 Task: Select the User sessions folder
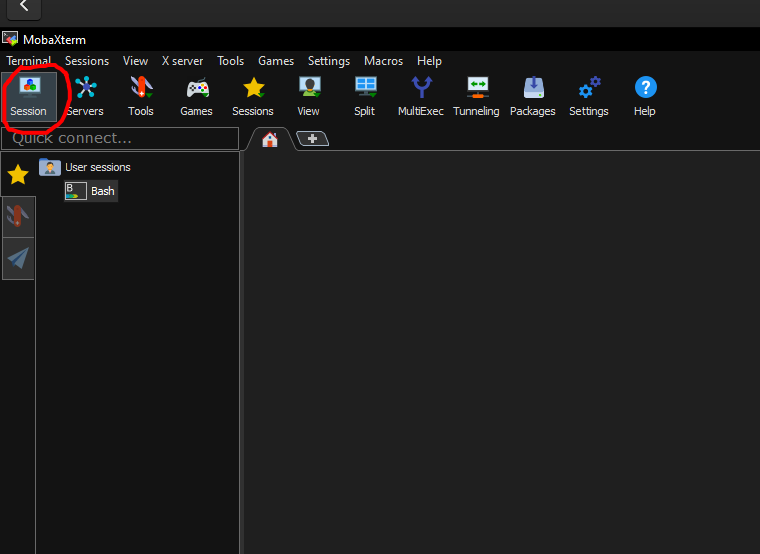click(x=97, y=167)
